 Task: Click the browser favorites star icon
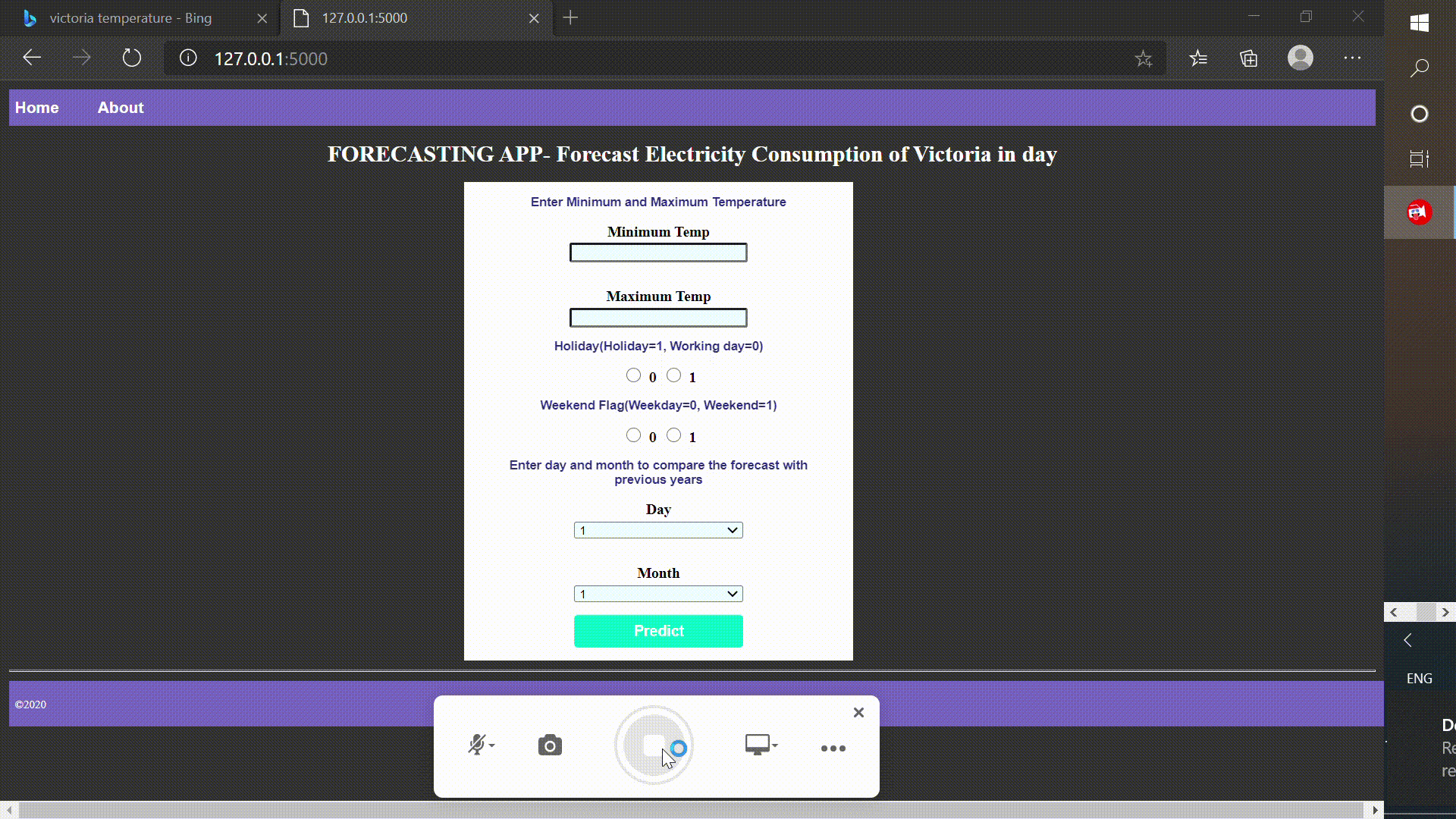[1145, 58]
